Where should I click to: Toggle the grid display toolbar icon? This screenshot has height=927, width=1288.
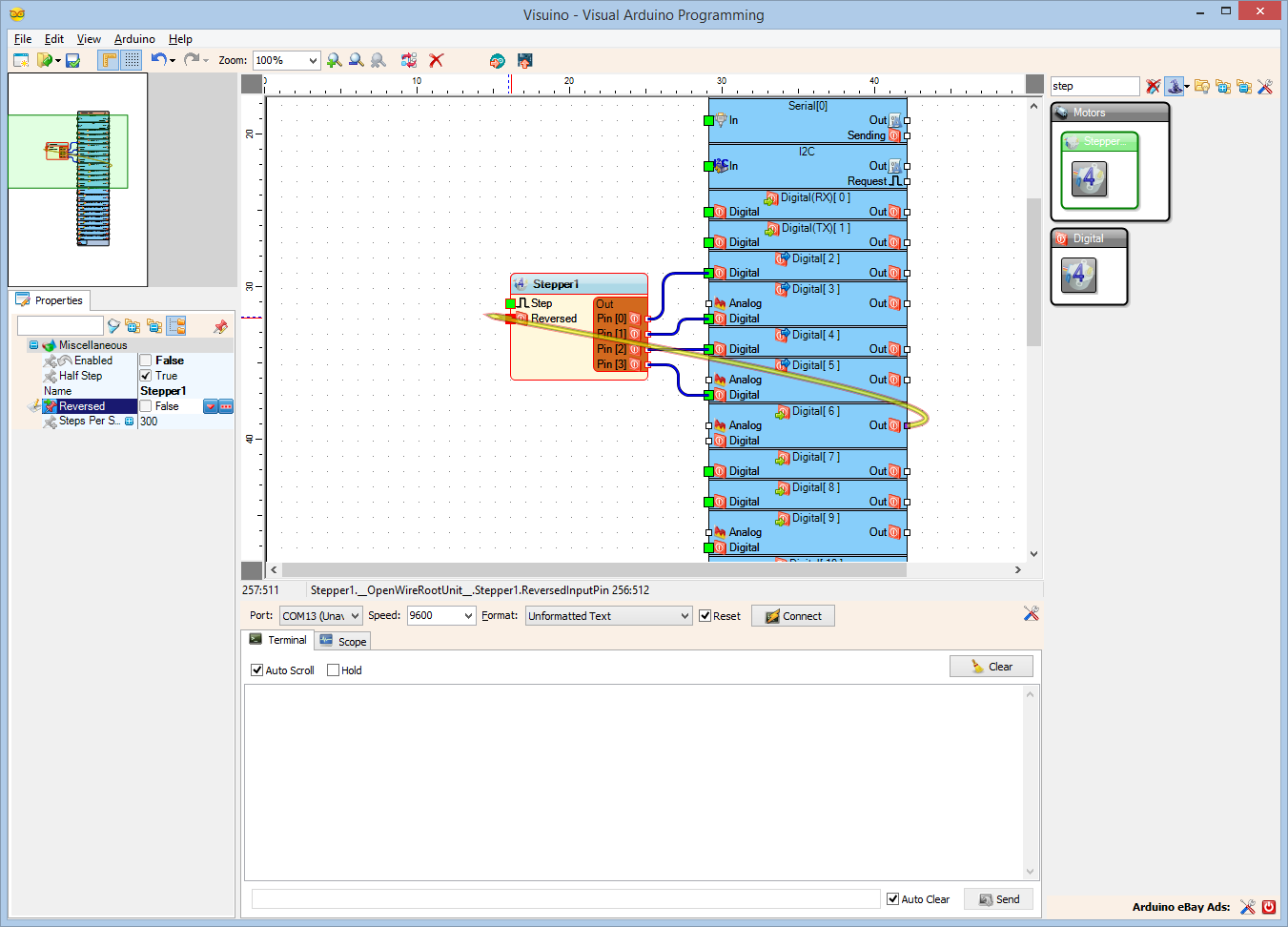click(x=131, y=60)
